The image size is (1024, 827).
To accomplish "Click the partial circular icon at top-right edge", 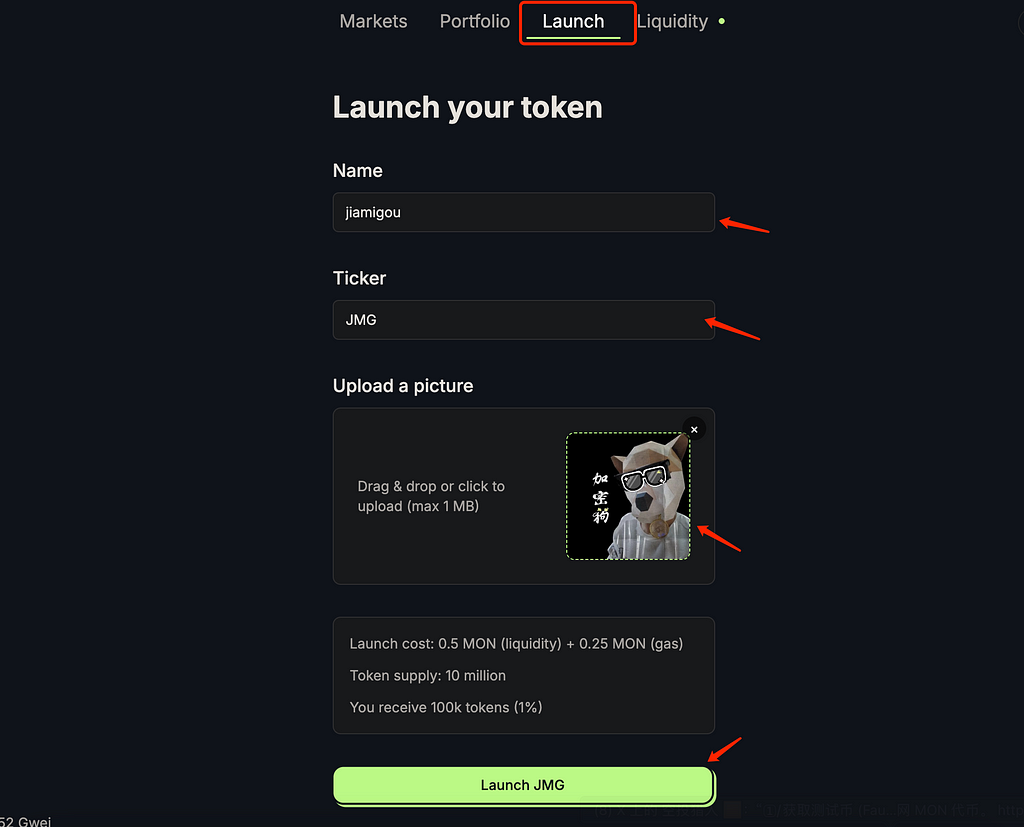I will pyautogui.click(x=1021, y=23).
